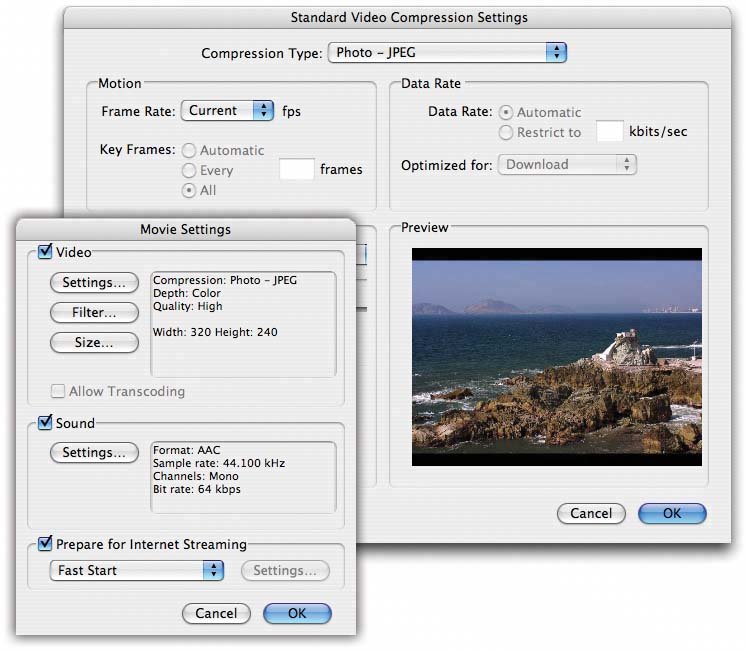Image resolution: width=746 pixels, height=651 pixels.
Task: Select Automatic data rate option
Action: (506, 113)
